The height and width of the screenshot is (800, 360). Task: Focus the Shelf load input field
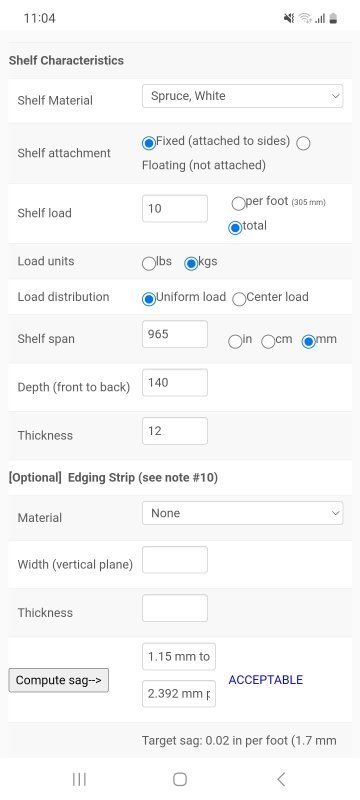175,209
